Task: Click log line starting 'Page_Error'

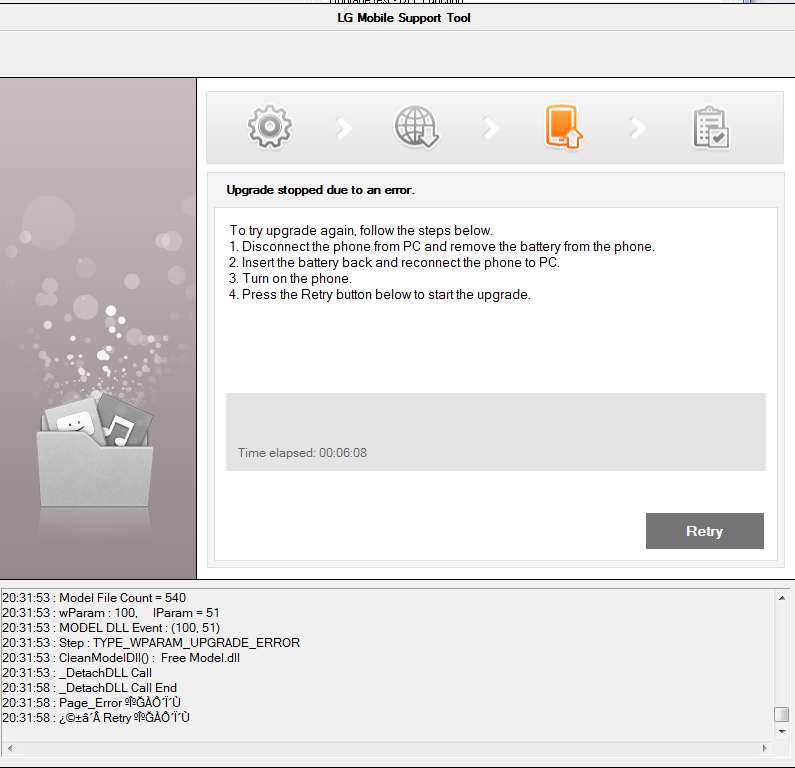Action: pyautogui.click(x=91, y=703)
